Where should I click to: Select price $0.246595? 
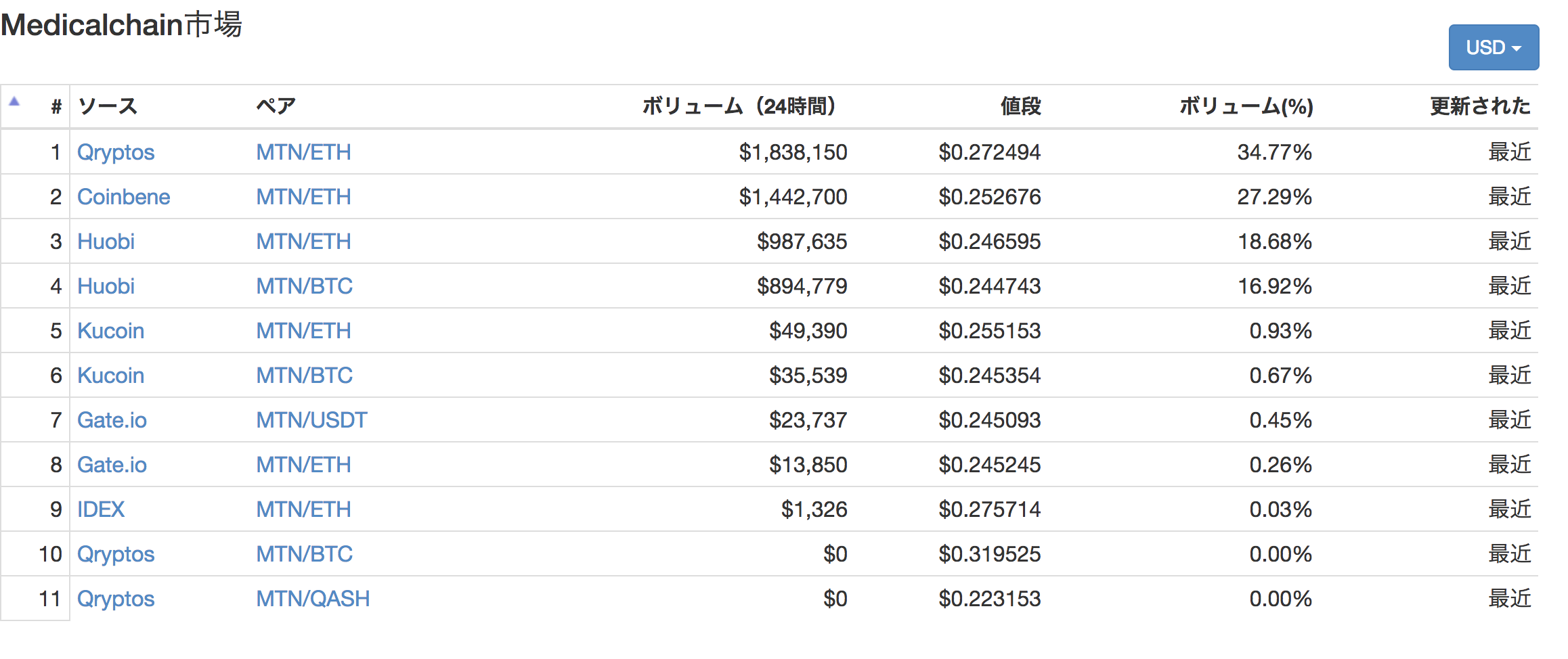pos(990,242)
